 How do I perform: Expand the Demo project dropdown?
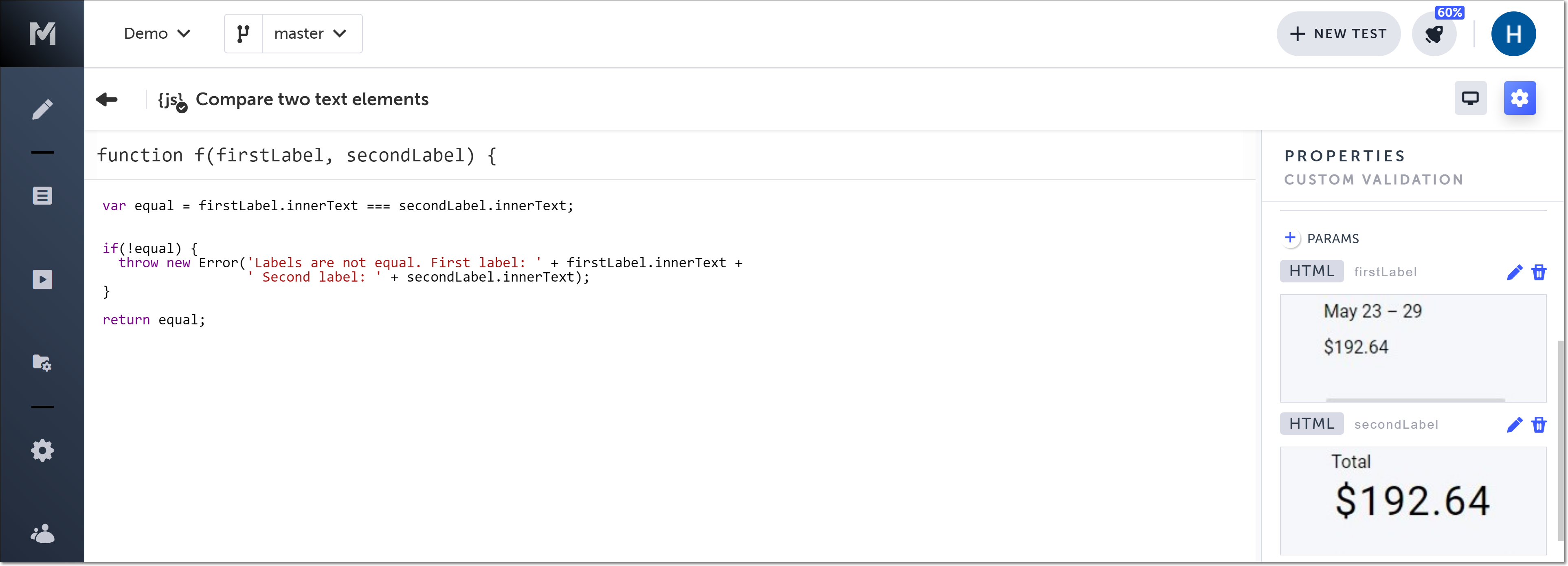(x=157, y=33)
